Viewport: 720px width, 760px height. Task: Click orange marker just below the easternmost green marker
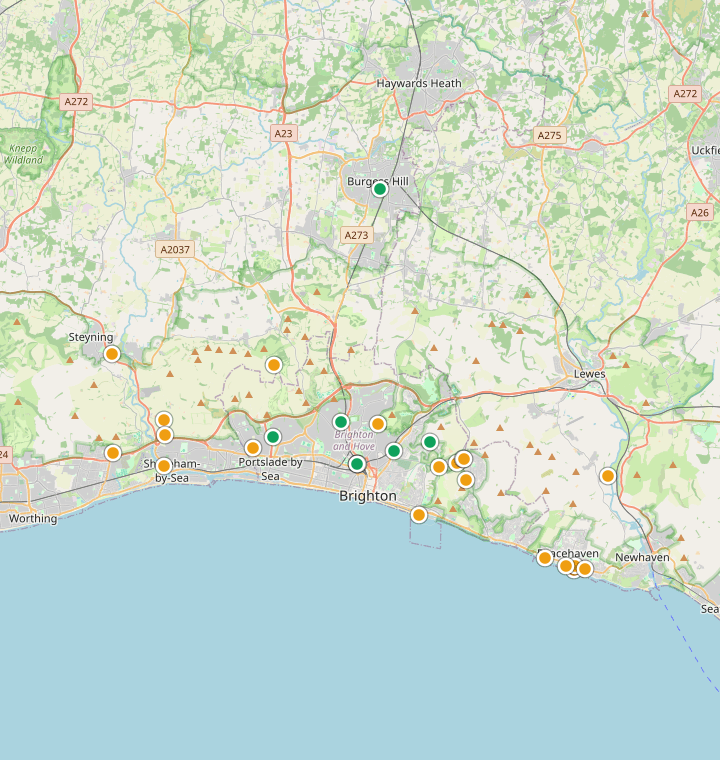coord(439,467)
